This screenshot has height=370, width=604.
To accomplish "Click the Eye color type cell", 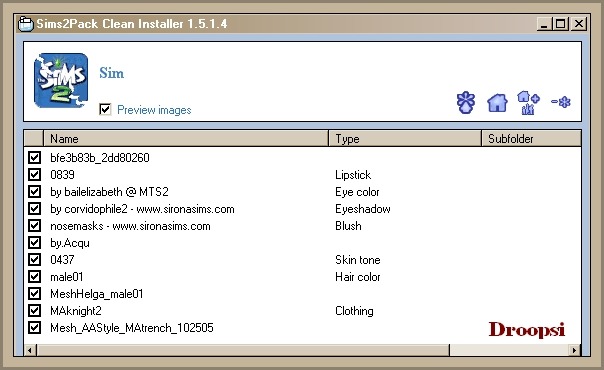I will pyautogui.click(x=357, y=192).
